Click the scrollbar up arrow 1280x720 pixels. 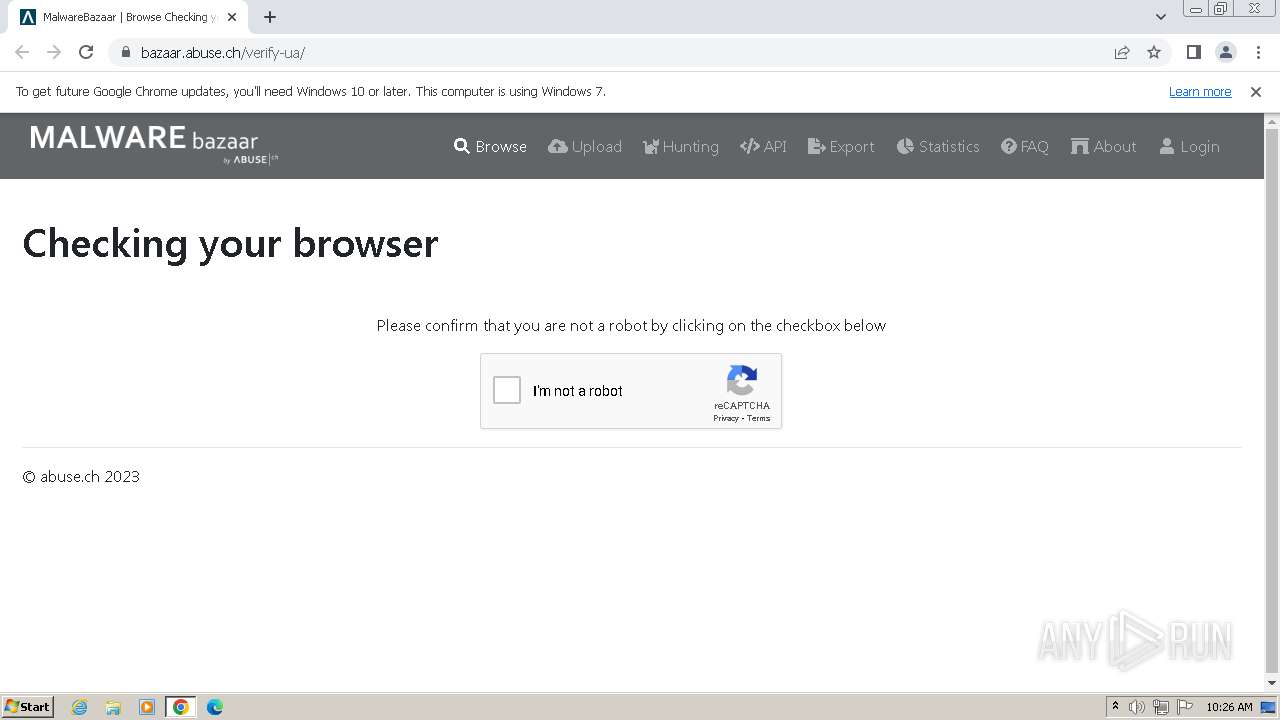click(1272, 121)
